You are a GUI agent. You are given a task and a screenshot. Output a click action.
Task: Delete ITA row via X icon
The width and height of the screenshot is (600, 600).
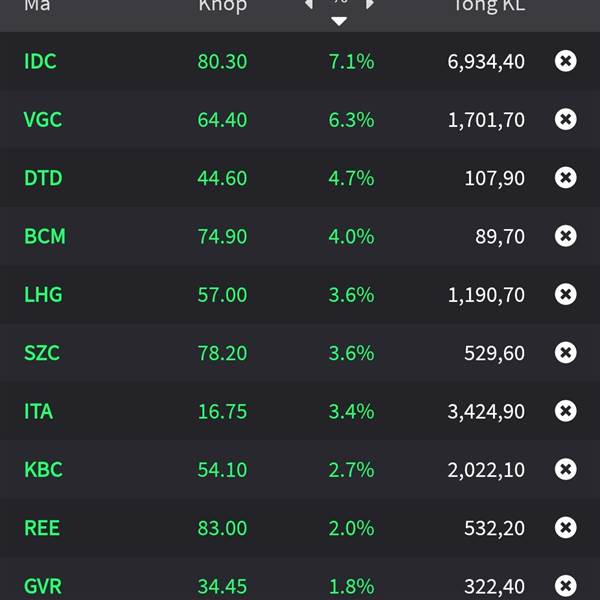click(x=565, y=411)
